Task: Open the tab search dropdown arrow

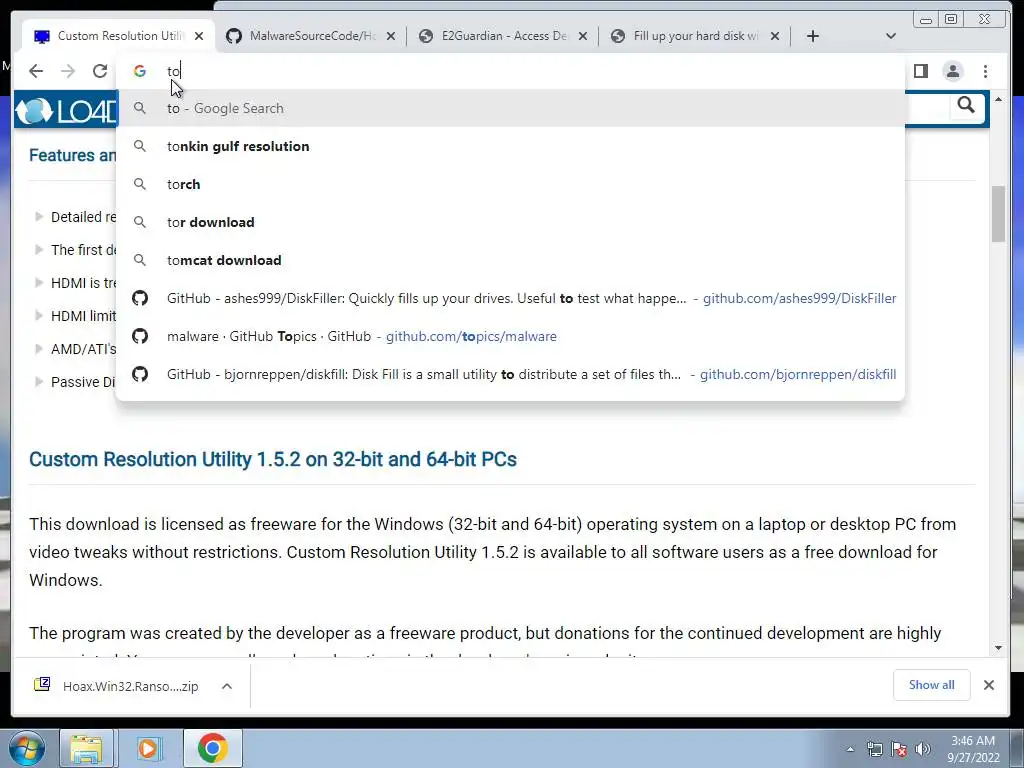Action: click(x=891, y=36)
